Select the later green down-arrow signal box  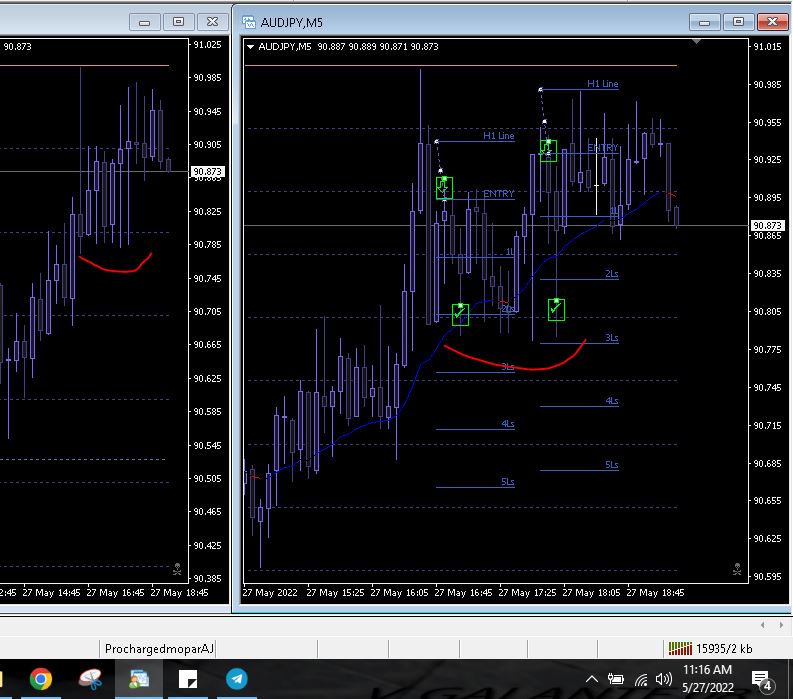tap(548, 151)
